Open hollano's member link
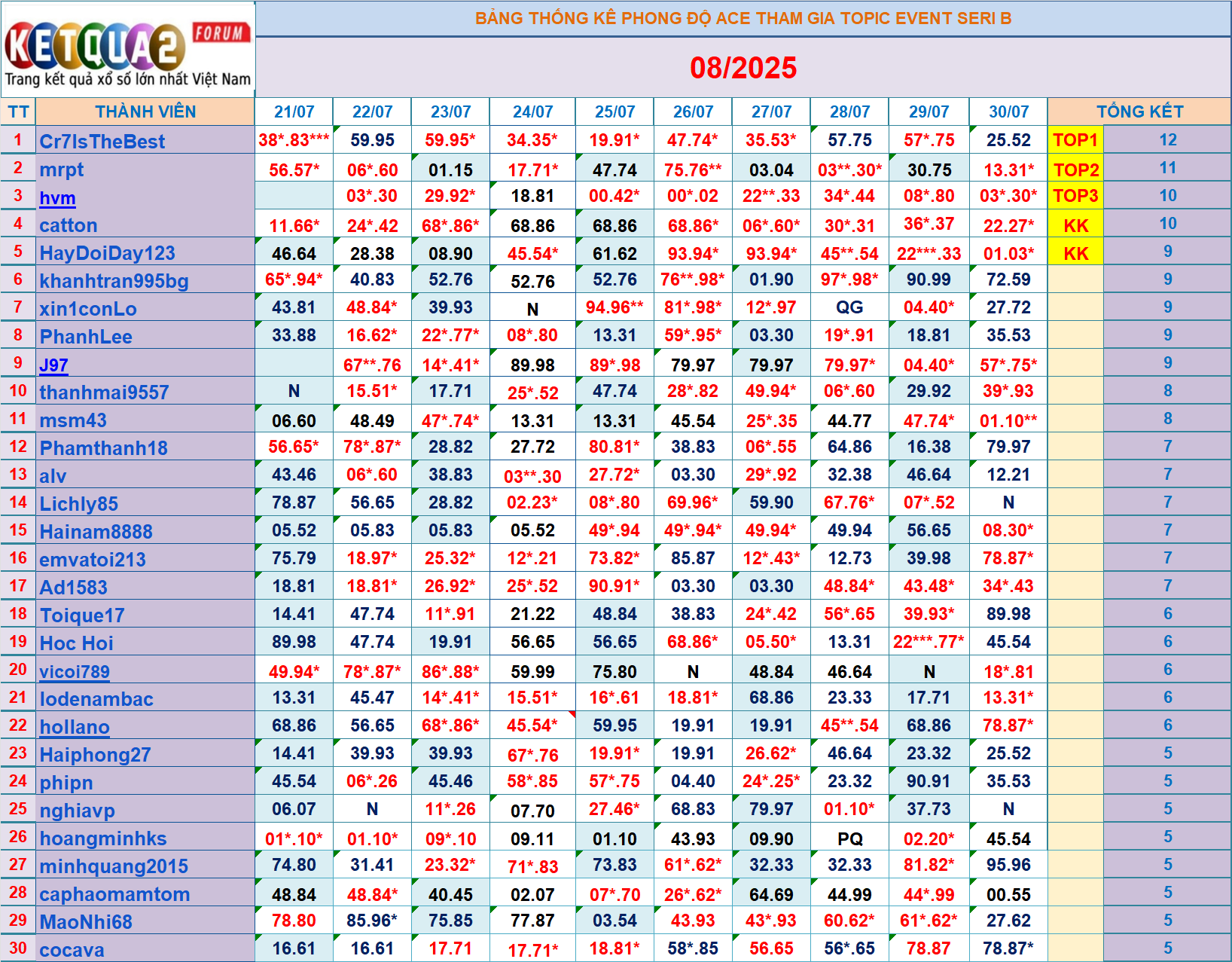This screenshot has width=1232, height=962. [75, 727]
